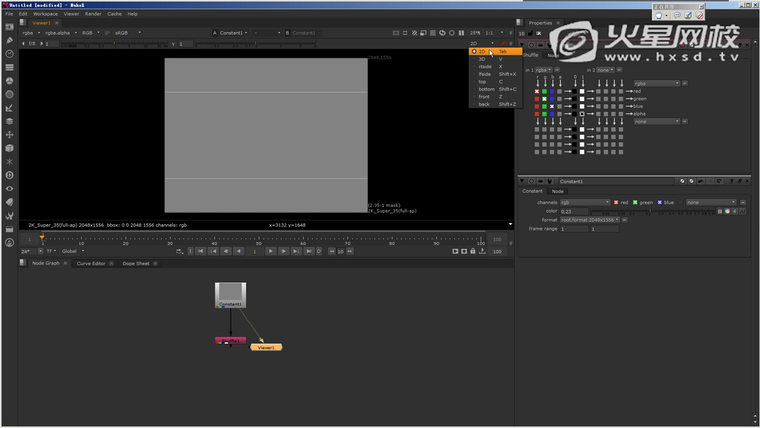Open the 3D nodes cube icon

pyautogui.click(x=9, y=148)
